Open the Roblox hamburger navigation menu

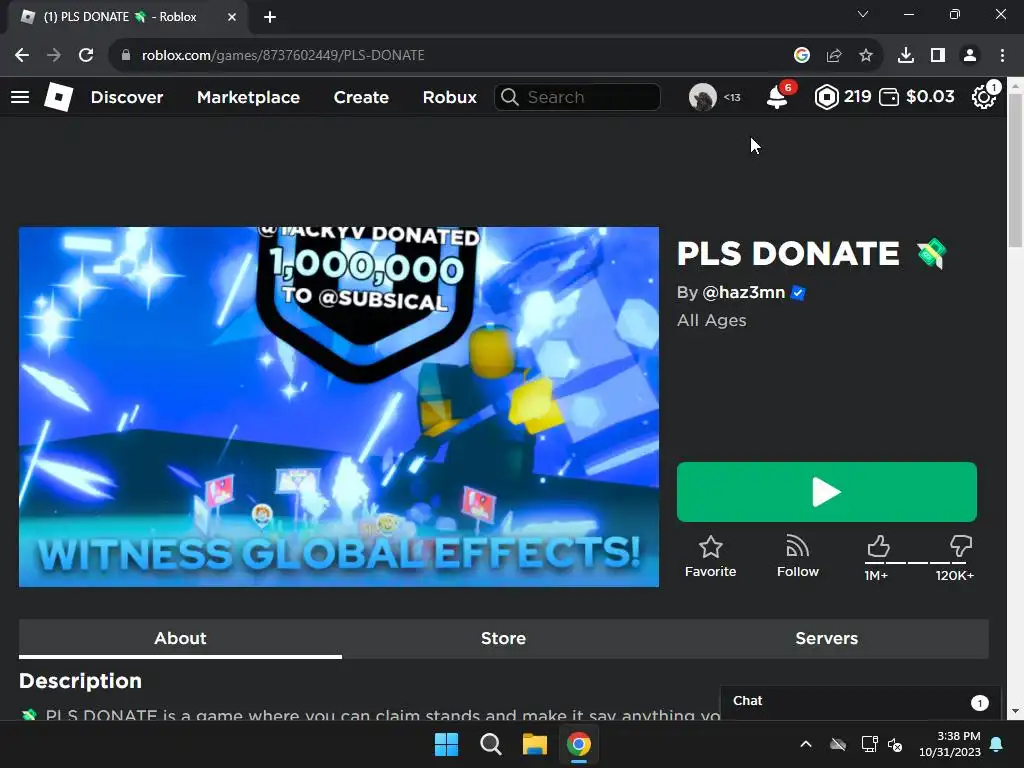[x=20, y=97]
